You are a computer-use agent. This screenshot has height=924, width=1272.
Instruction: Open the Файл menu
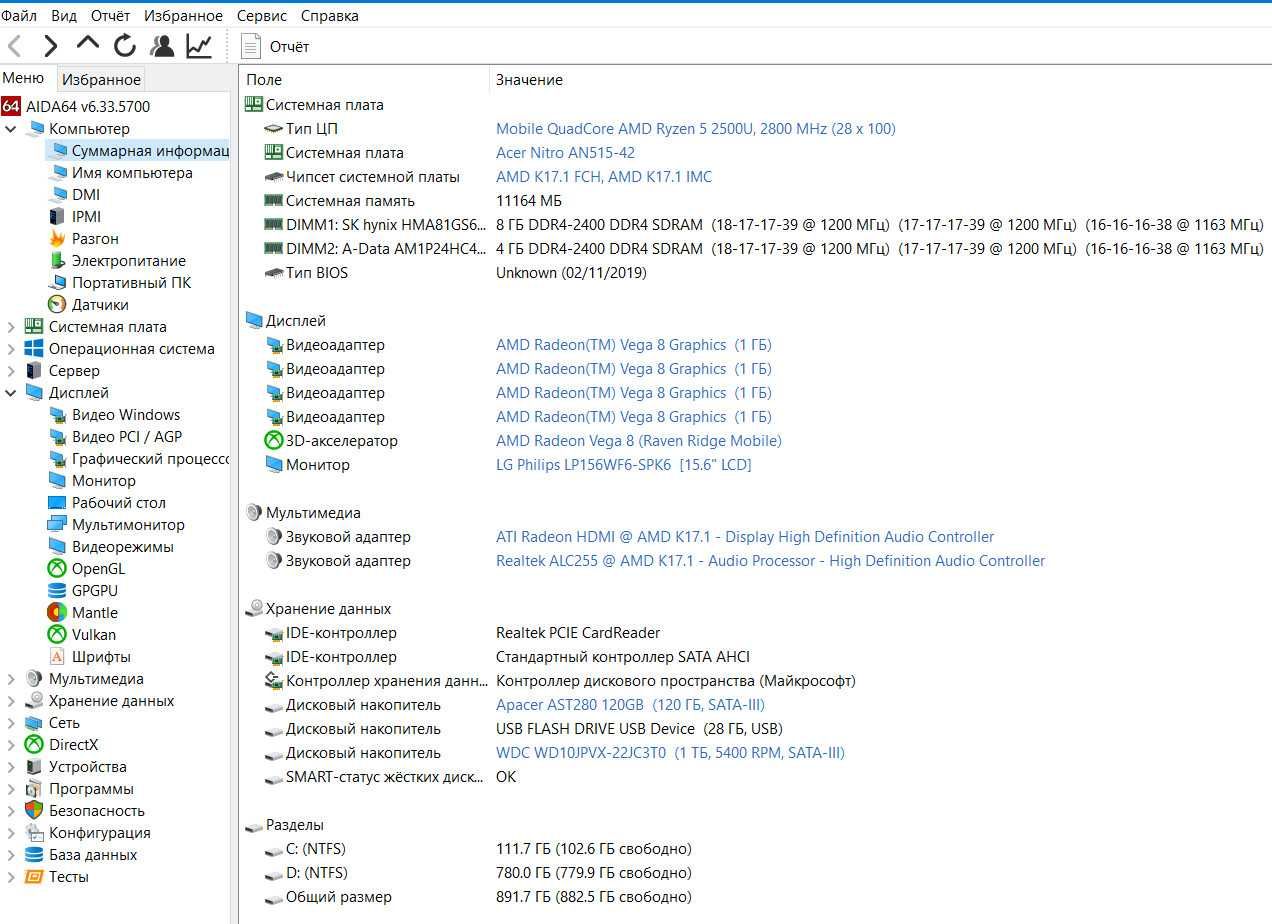pyautogui.click(x=19, y=16)
